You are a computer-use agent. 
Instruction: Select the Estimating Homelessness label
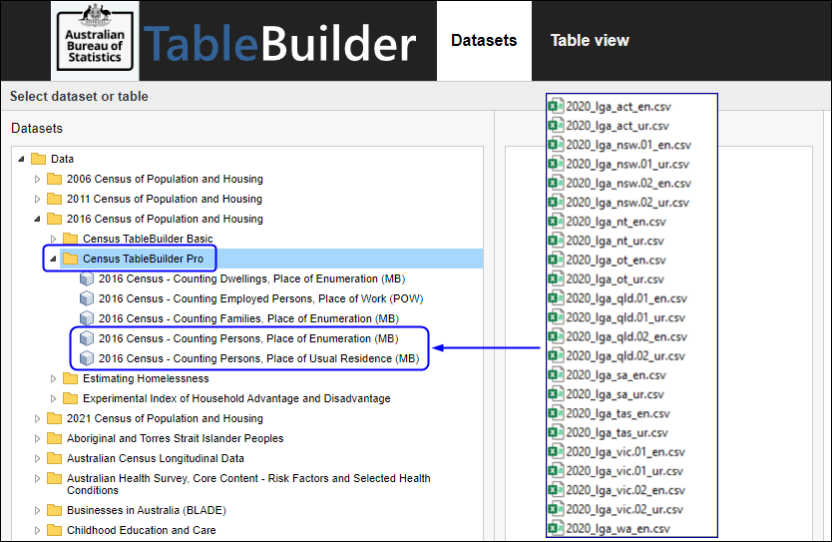pos(145,378)
